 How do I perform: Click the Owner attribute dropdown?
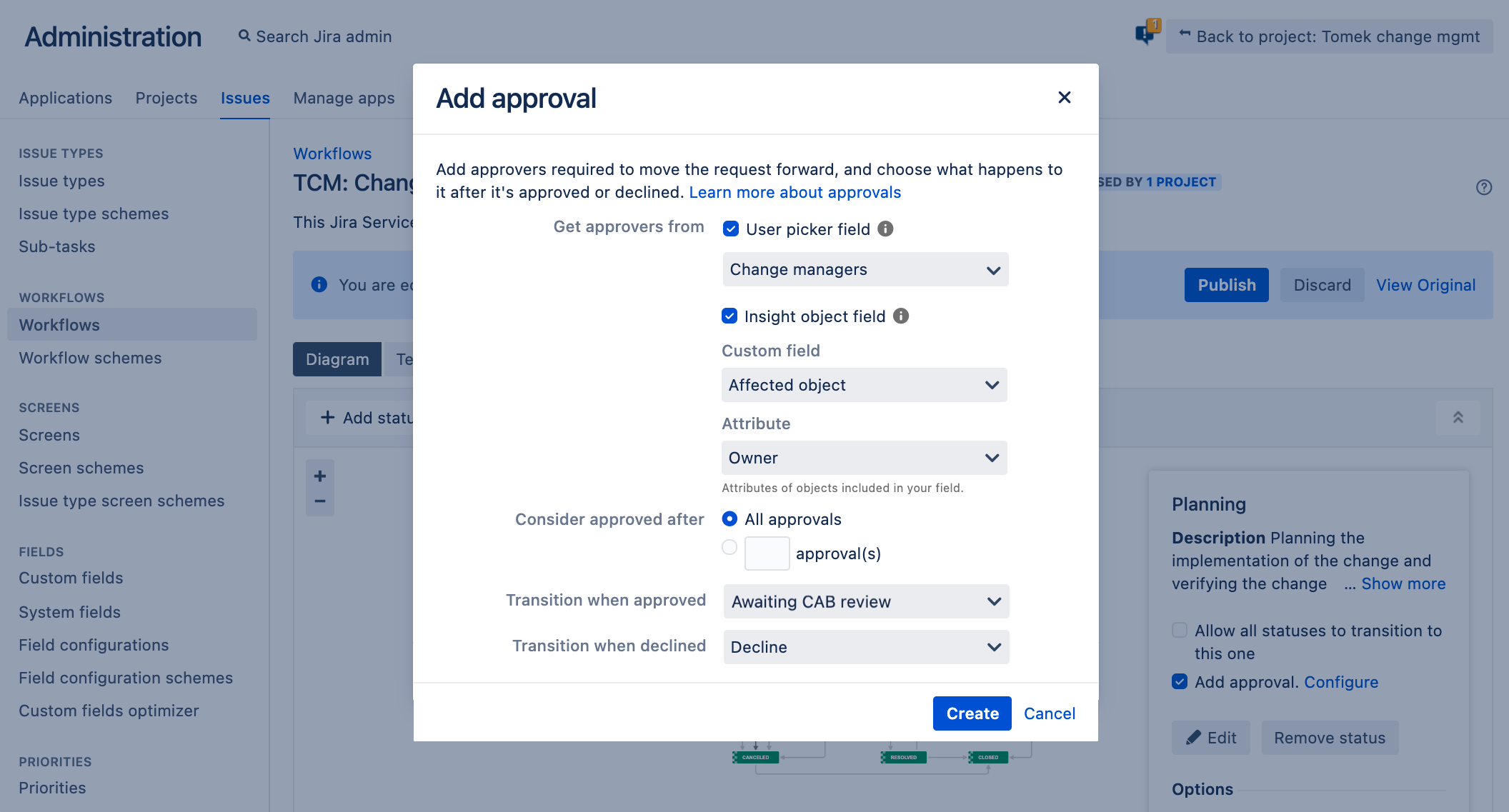[x=864, y=458]
